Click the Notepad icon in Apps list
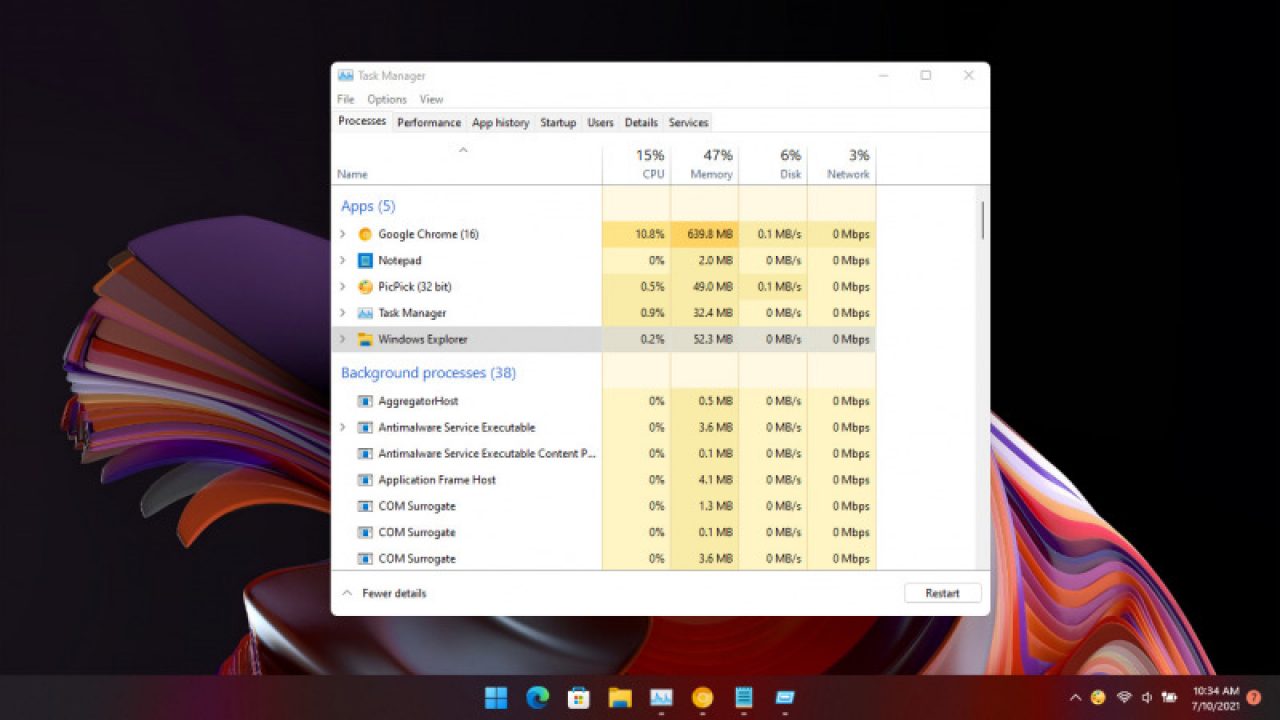The height and width of the screenshot is (720, 1280). pos(365,260)
